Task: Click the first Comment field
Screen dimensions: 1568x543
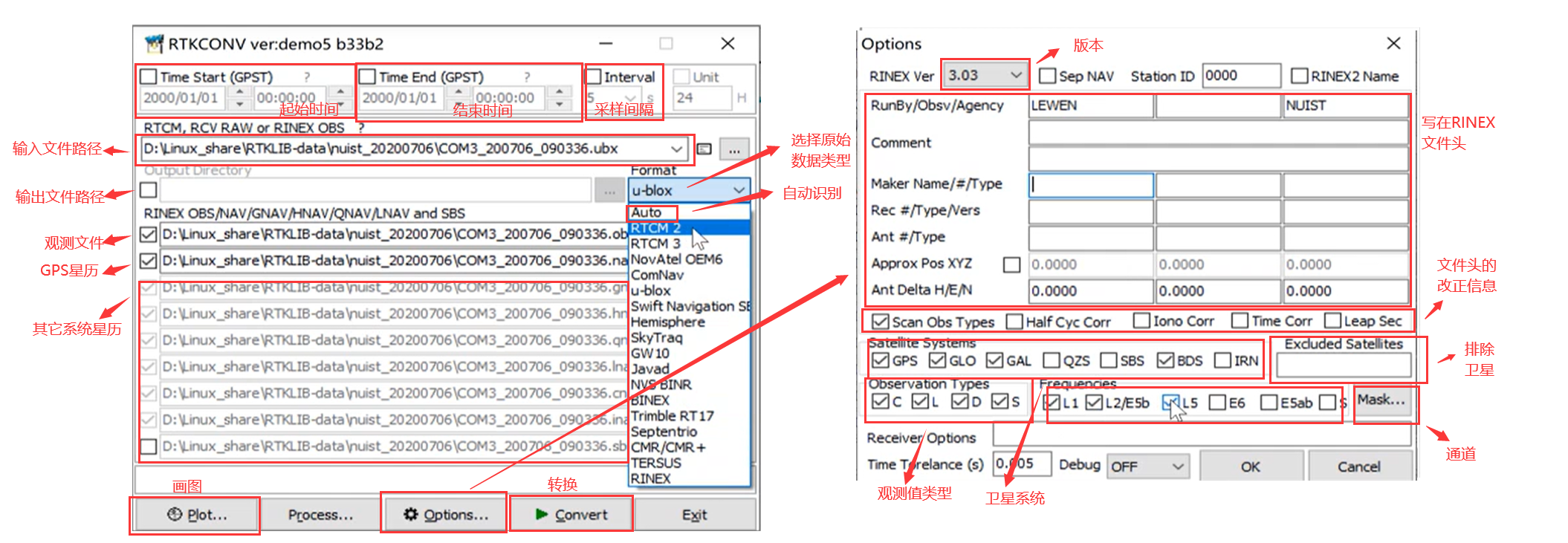Action: point(1218,132)
